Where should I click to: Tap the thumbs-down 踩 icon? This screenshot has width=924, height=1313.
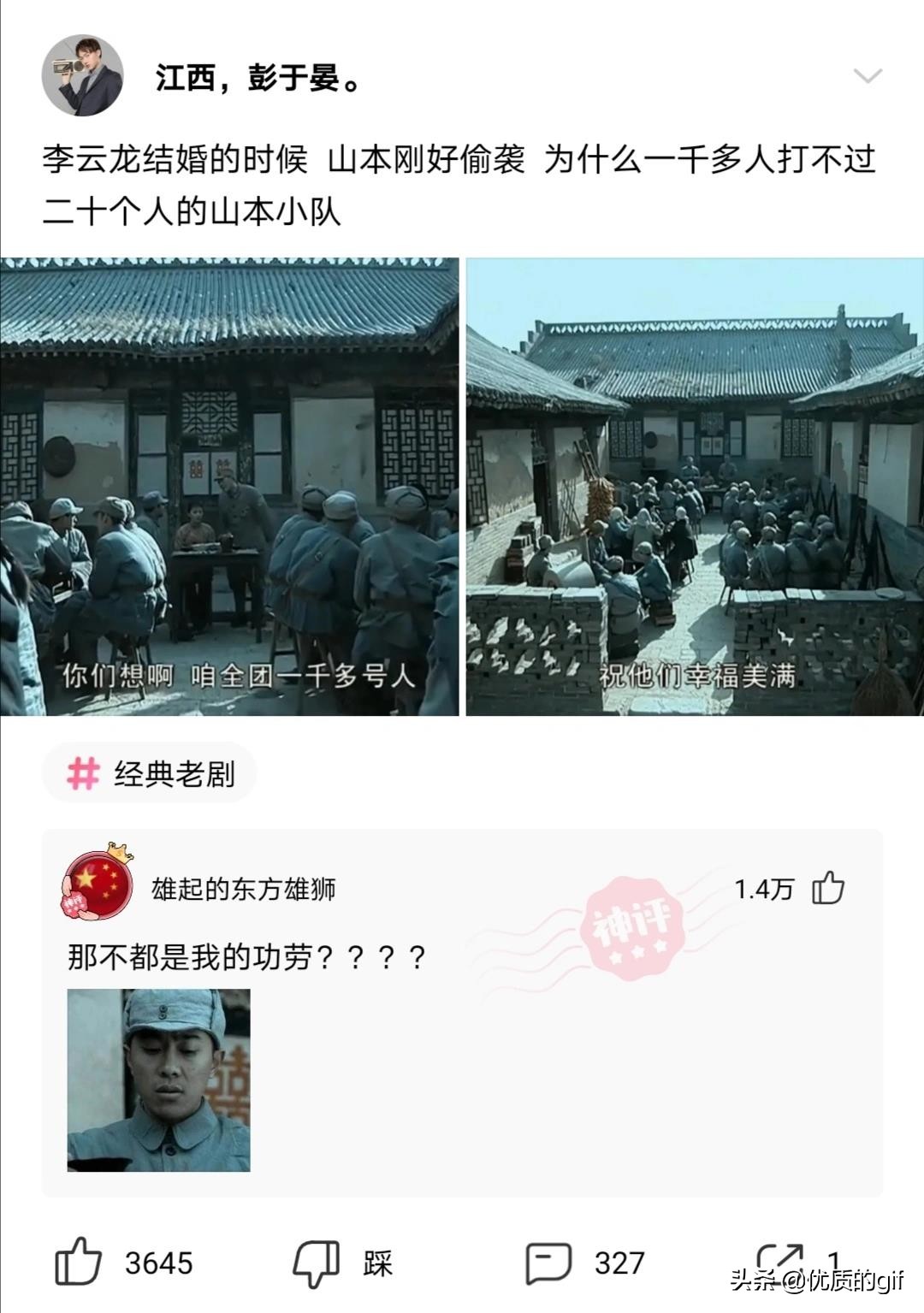316,1263
